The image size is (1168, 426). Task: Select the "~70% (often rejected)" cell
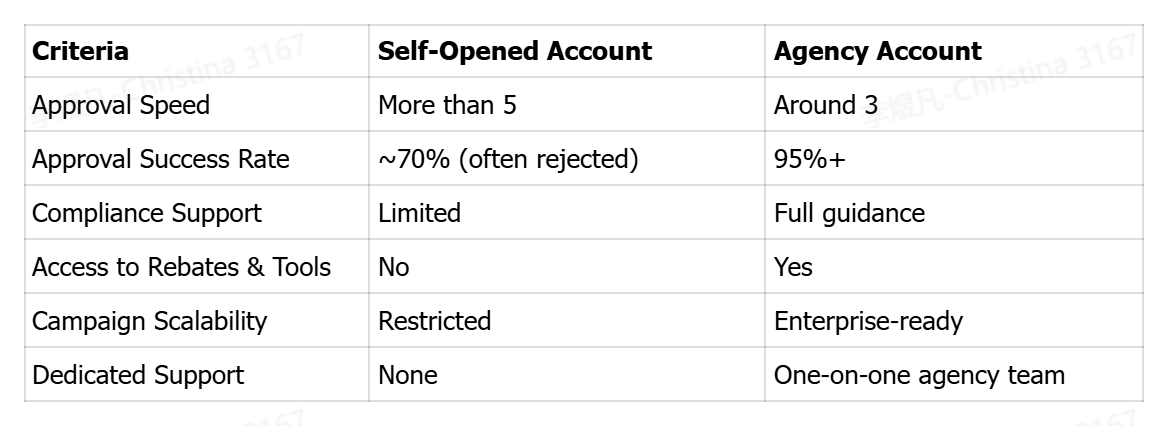coord(508,159)
